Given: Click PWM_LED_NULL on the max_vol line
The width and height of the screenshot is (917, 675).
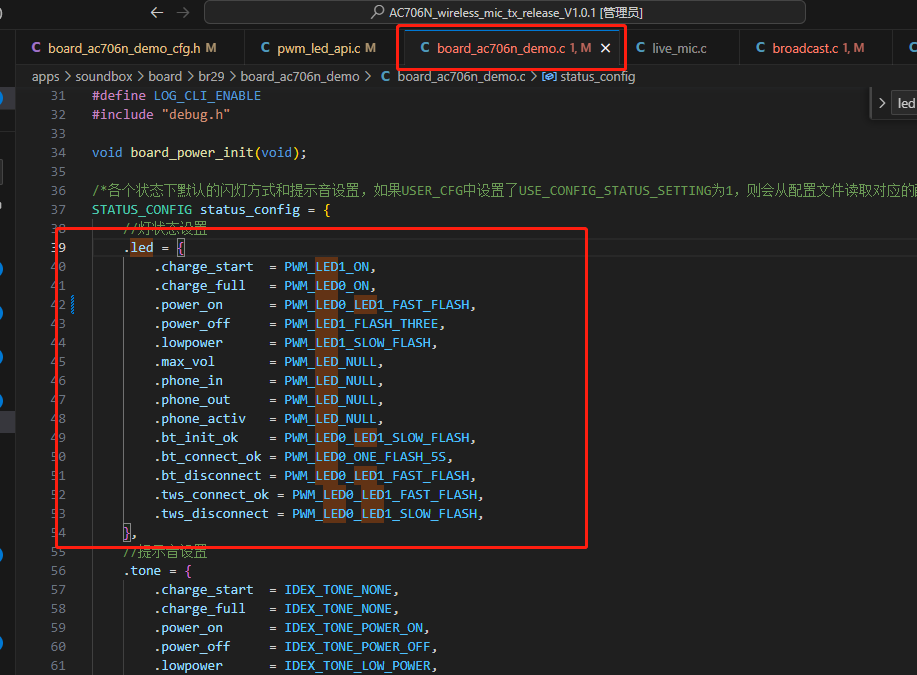Looking at the screenshot, I should pos(330,361).
